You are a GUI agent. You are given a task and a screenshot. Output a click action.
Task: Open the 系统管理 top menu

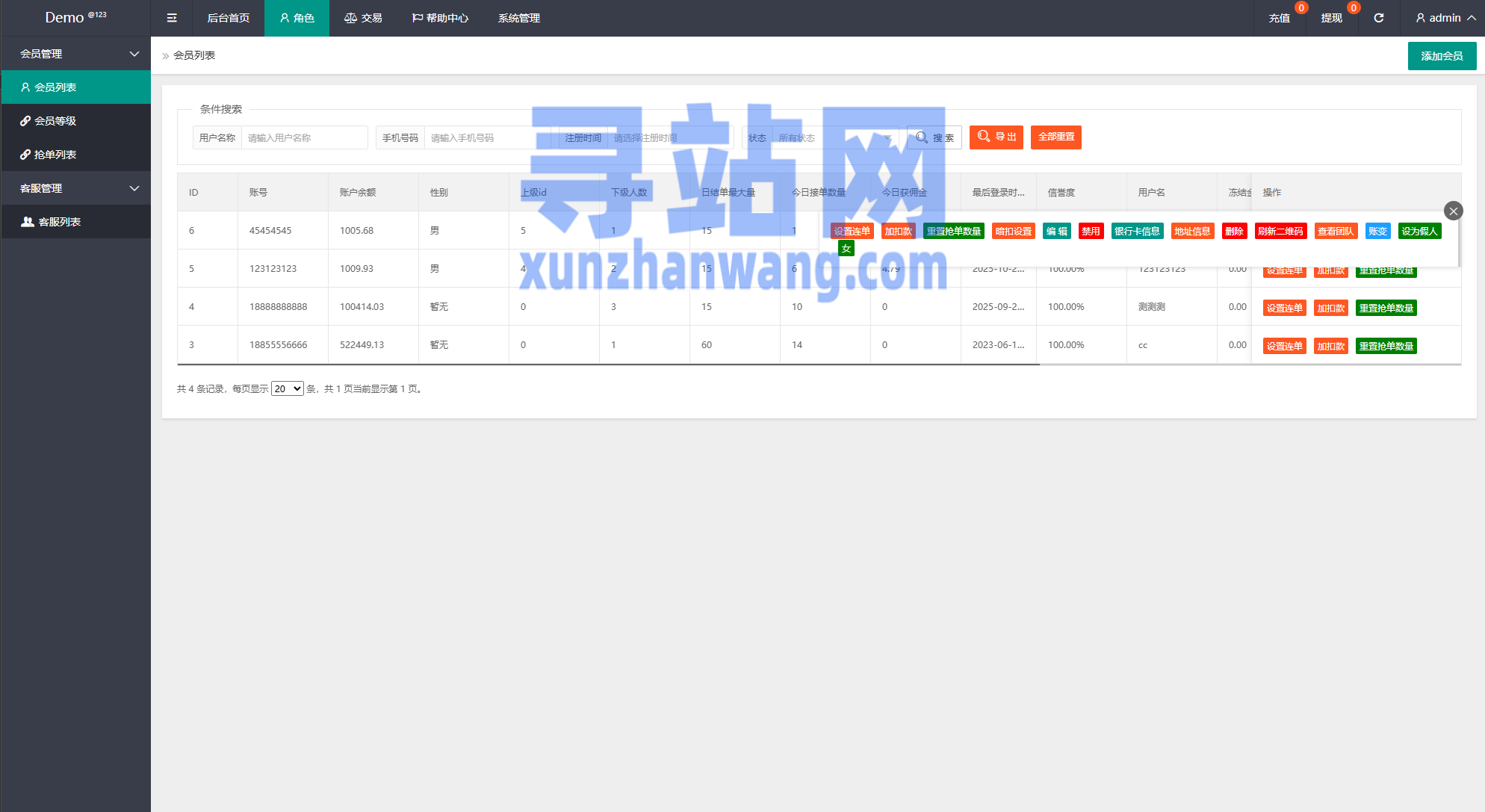(519, 18)
